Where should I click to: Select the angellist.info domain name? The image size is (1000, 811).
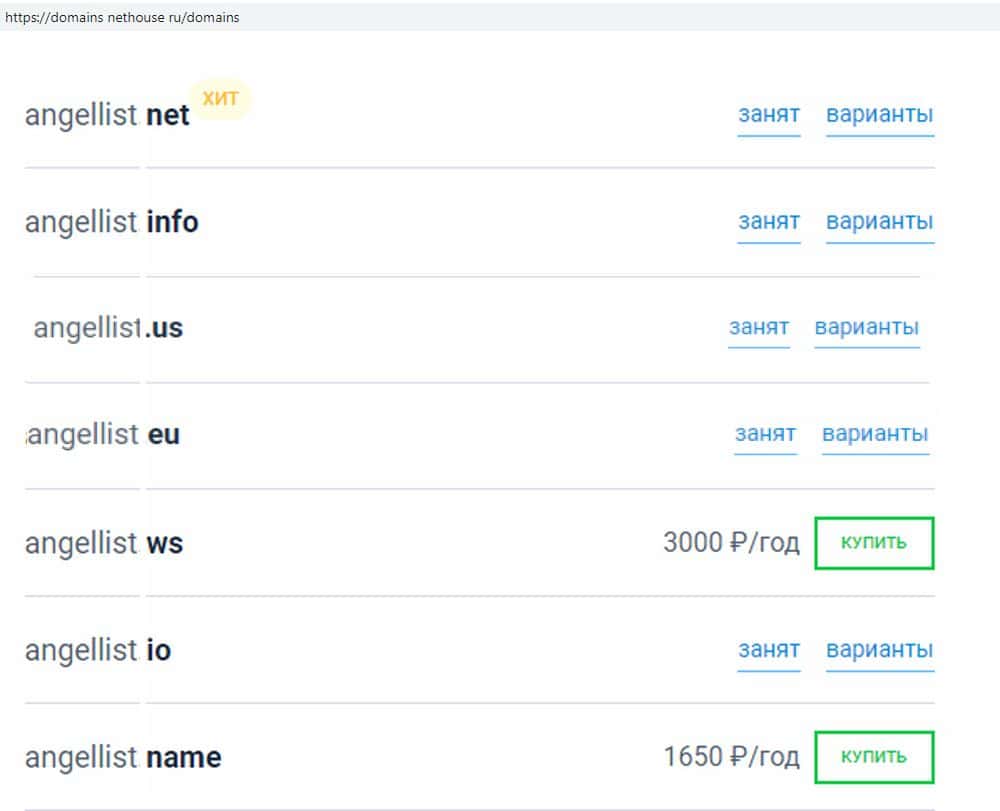111,222
